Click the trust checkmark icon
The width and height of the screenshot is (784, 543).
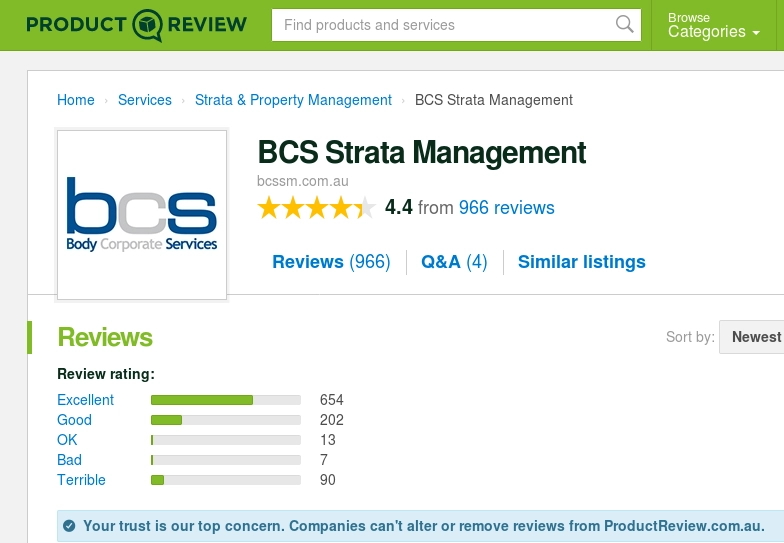(69, 526)
